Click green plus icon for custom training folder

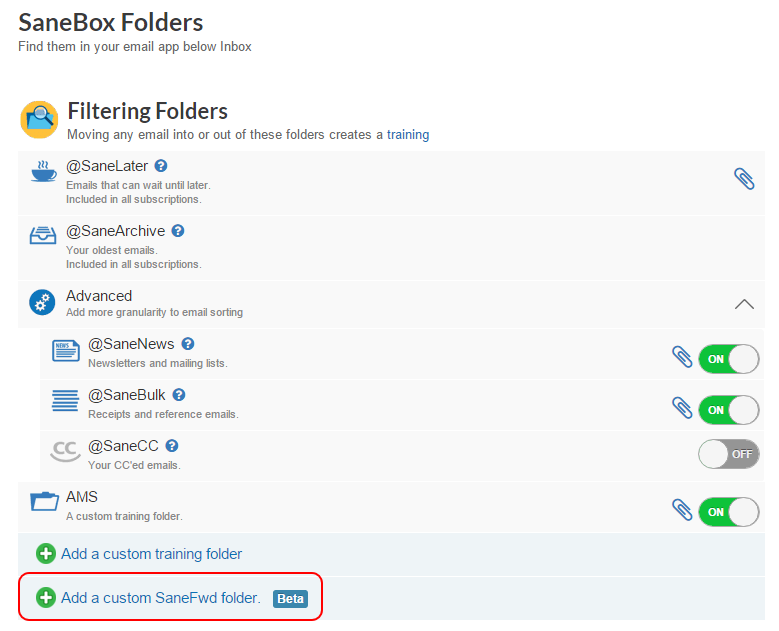click(x=46, y=553)
